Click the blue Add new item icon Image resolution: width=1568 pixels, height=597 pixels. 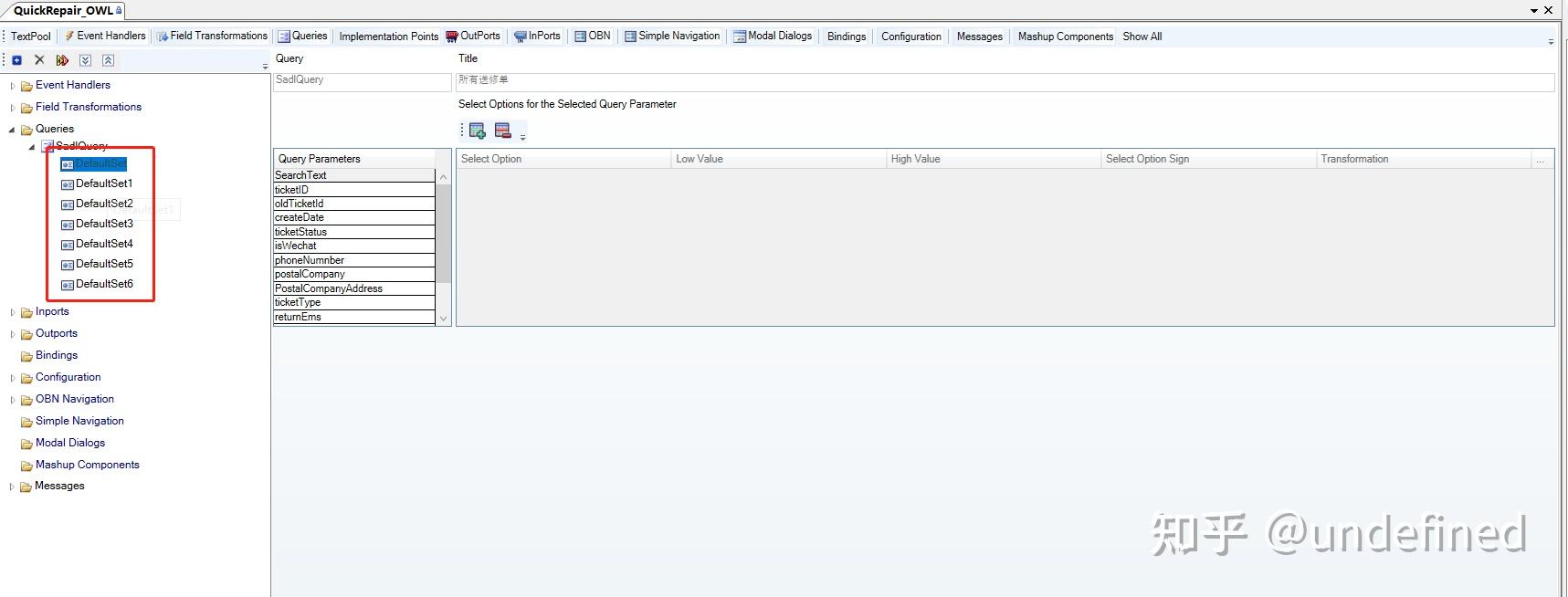click(x=16, y=60)
